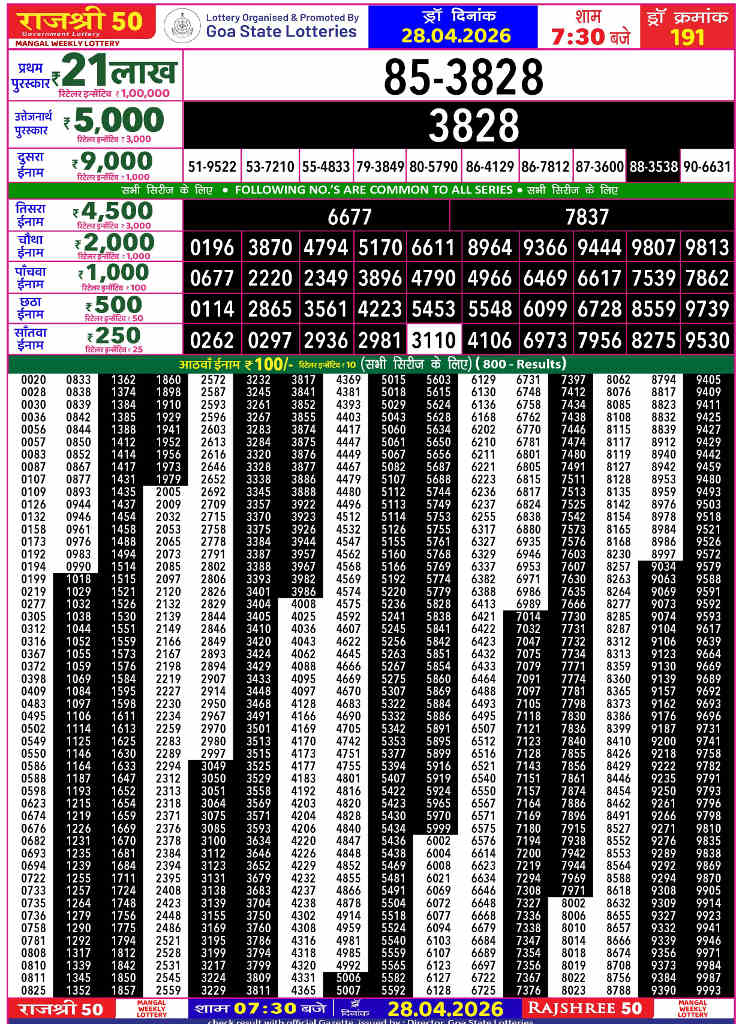Select eighth prize number 5006
Screen dimensions: 739x1024
click(x=349, y=978)
